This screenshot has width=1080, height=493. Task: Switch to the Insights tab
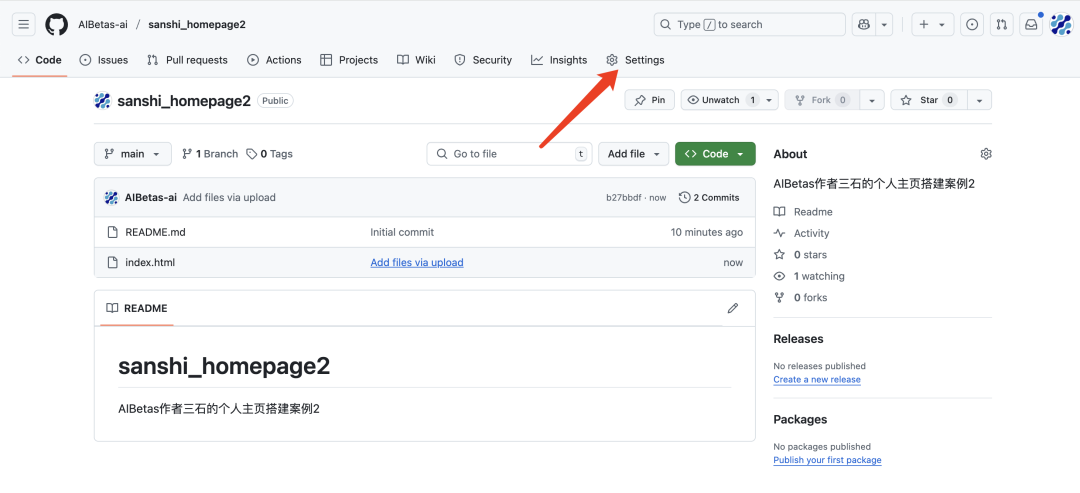(x=559, y=60)
